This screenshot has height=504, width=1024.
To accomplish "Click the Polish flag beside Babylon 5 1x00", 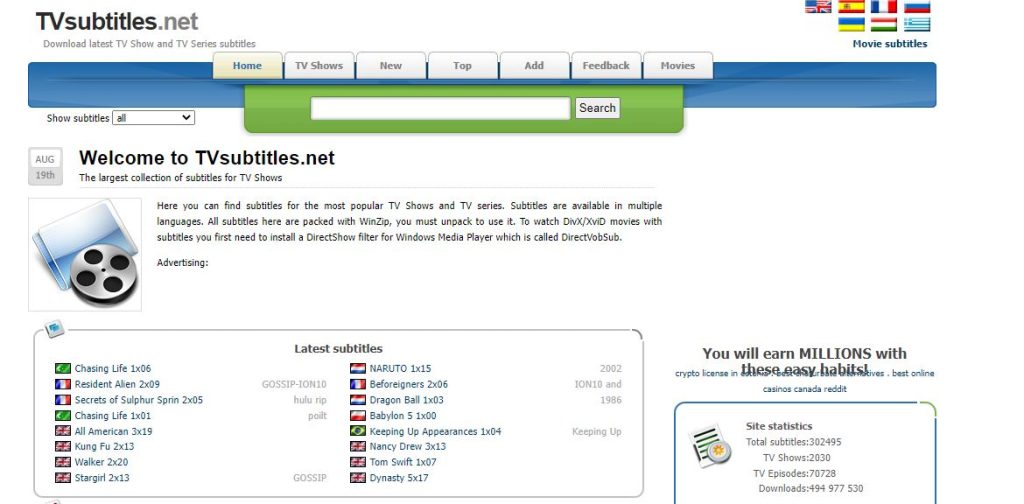I will point(358,415).
